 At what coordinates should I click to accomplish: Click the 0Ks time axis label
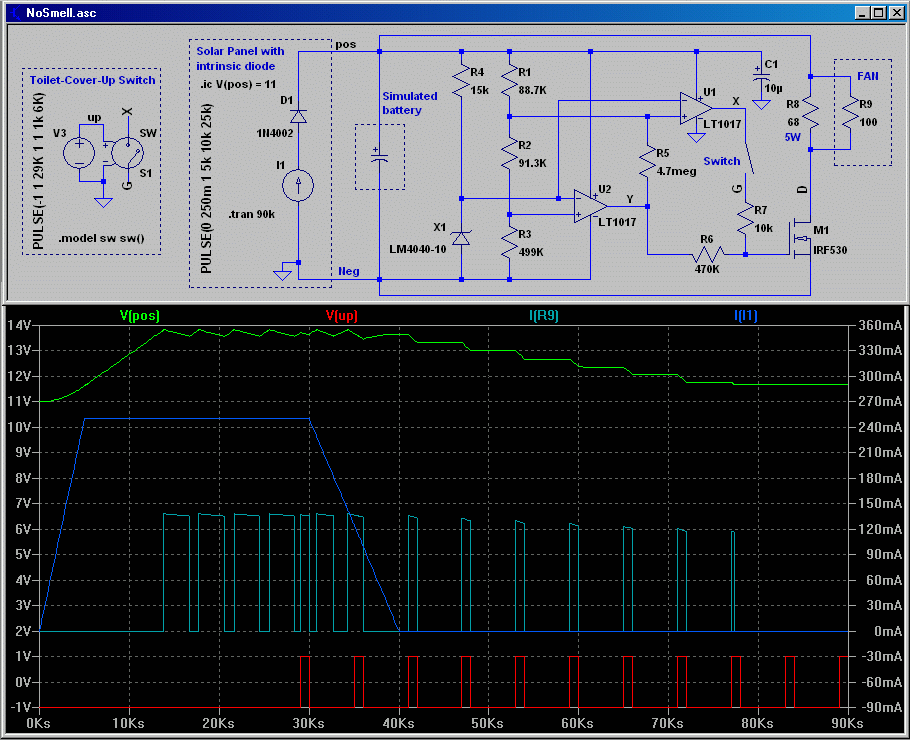tap(38, 723)
